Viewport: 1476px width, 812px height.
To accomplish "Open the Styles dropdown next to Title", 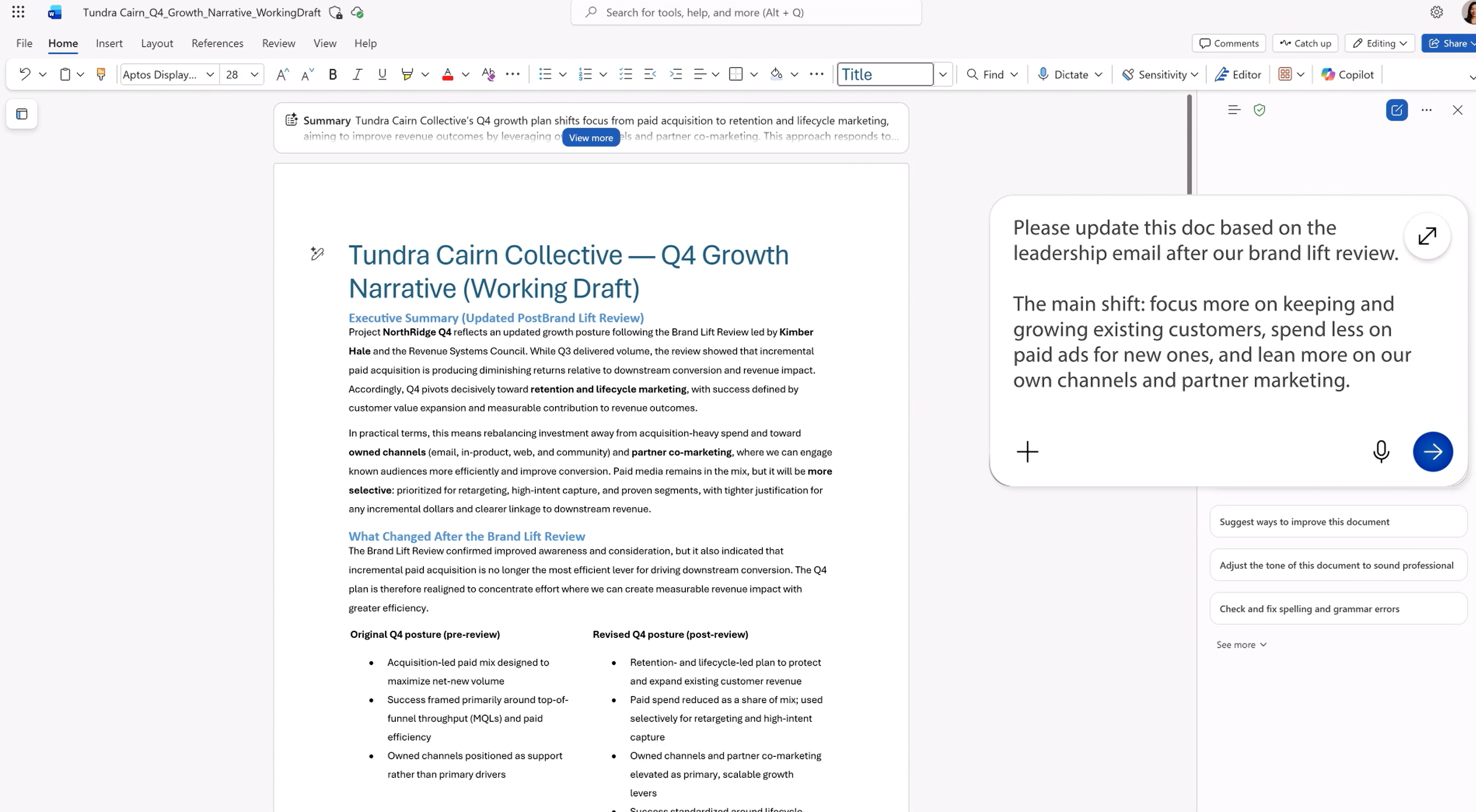I will [x=943, y=74].
